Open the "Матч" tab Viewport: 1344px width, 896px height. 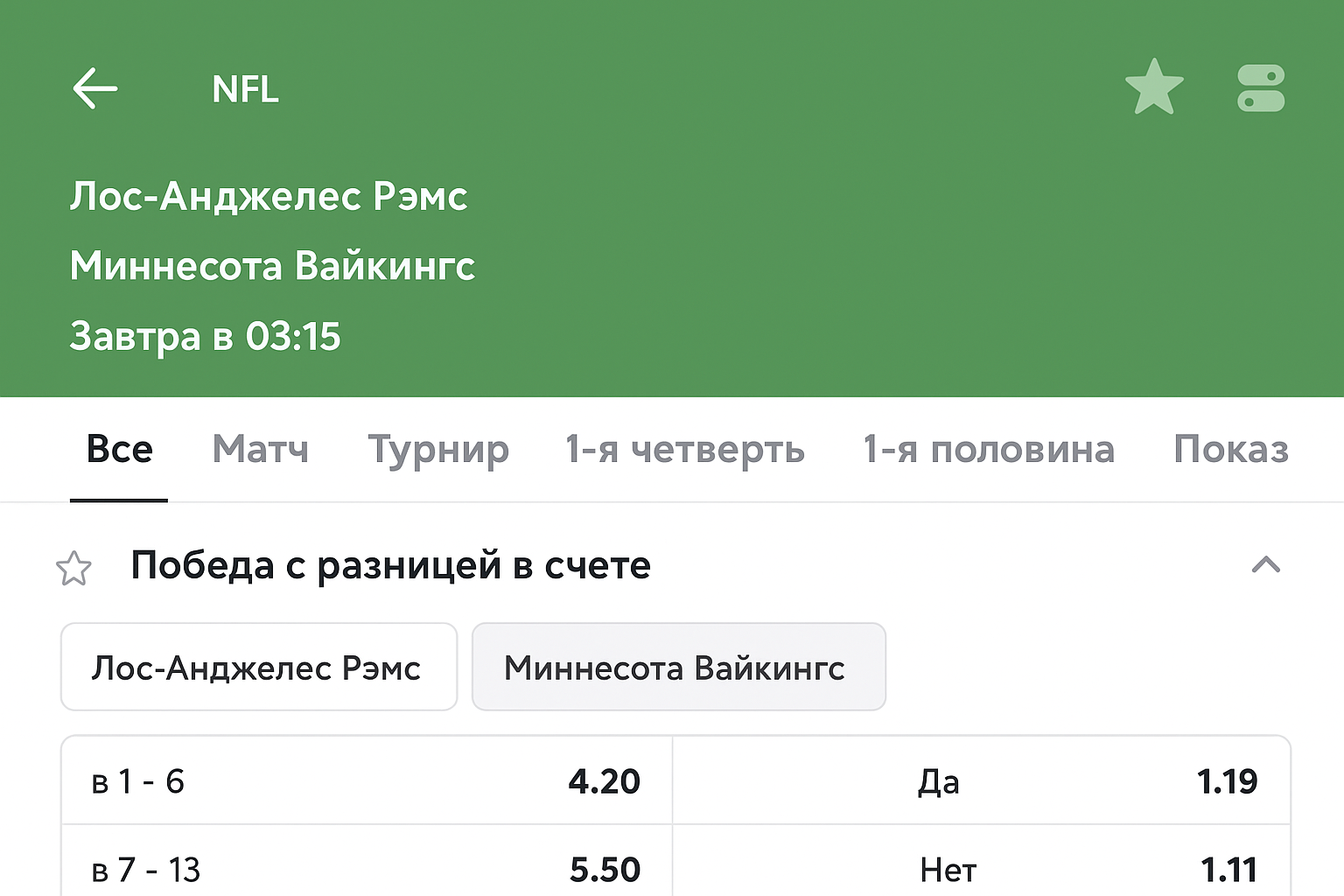(x=260, y=450)
